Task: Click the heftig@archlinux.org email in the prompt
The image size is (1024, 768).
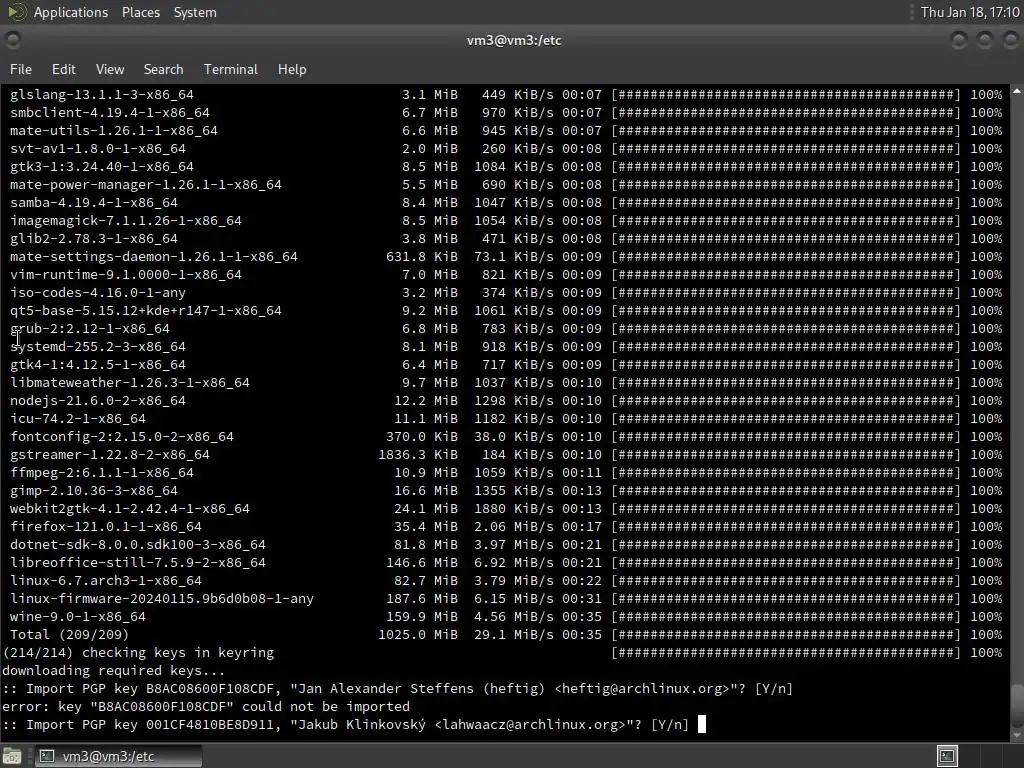Action: (x=642, y=689)
